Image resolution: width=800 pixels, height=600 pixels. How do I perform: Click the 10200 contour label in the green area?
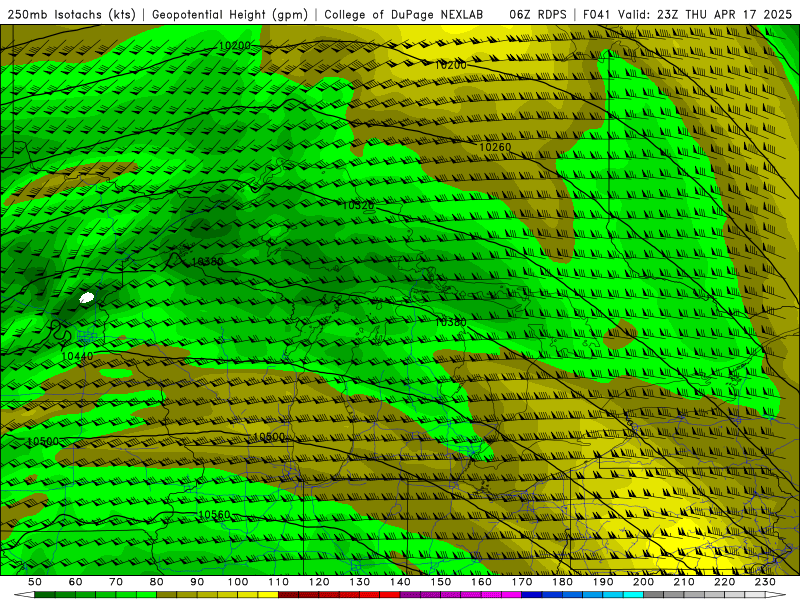pyautogui.click(x=235, y=46)
